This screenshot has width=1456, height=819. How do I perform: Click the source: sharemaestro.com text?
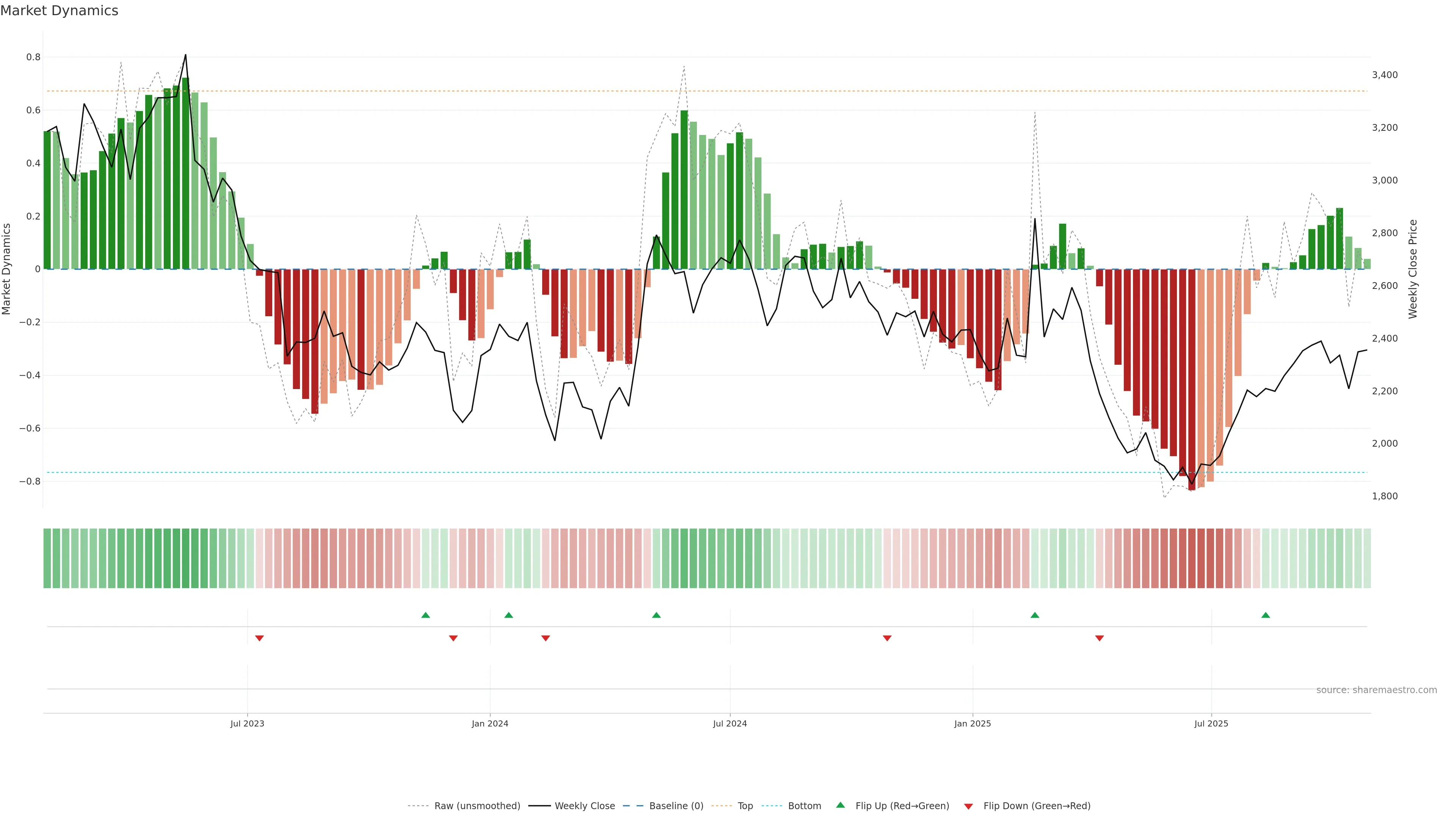click(1376, 690)
